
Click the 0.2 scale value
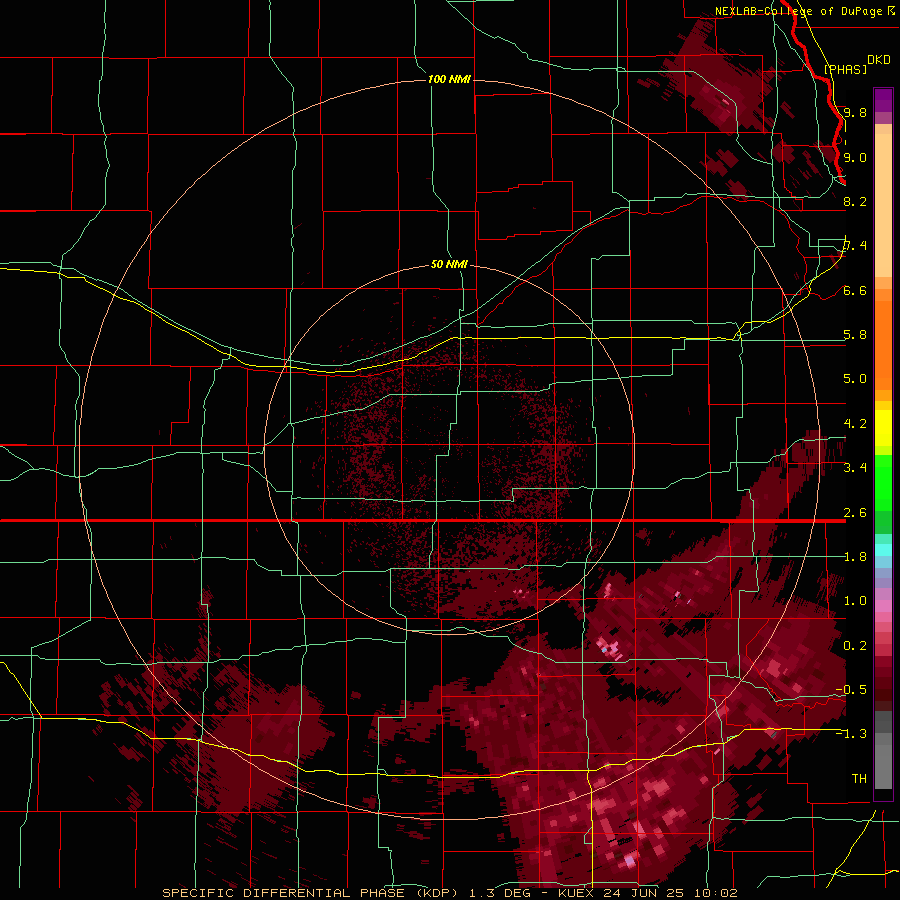(855, 646)
